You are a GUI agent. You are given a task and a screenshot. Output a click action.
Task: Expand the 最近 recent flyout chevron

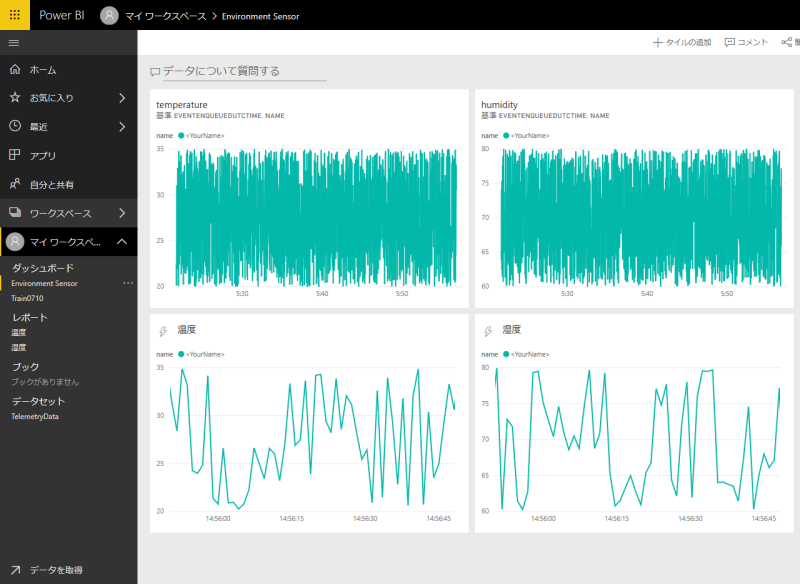(121, 127)
